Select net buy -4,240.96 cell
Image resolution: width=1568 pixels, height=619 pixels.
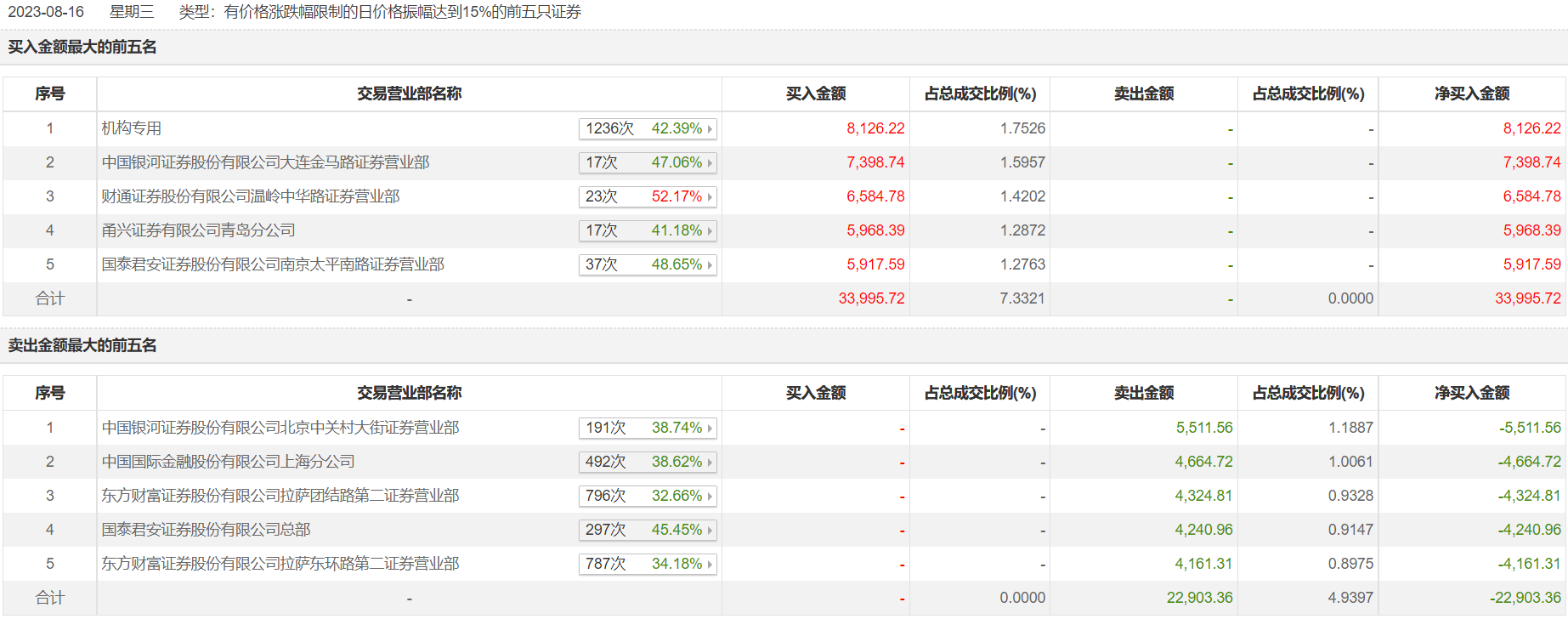tap(1529, 530)
